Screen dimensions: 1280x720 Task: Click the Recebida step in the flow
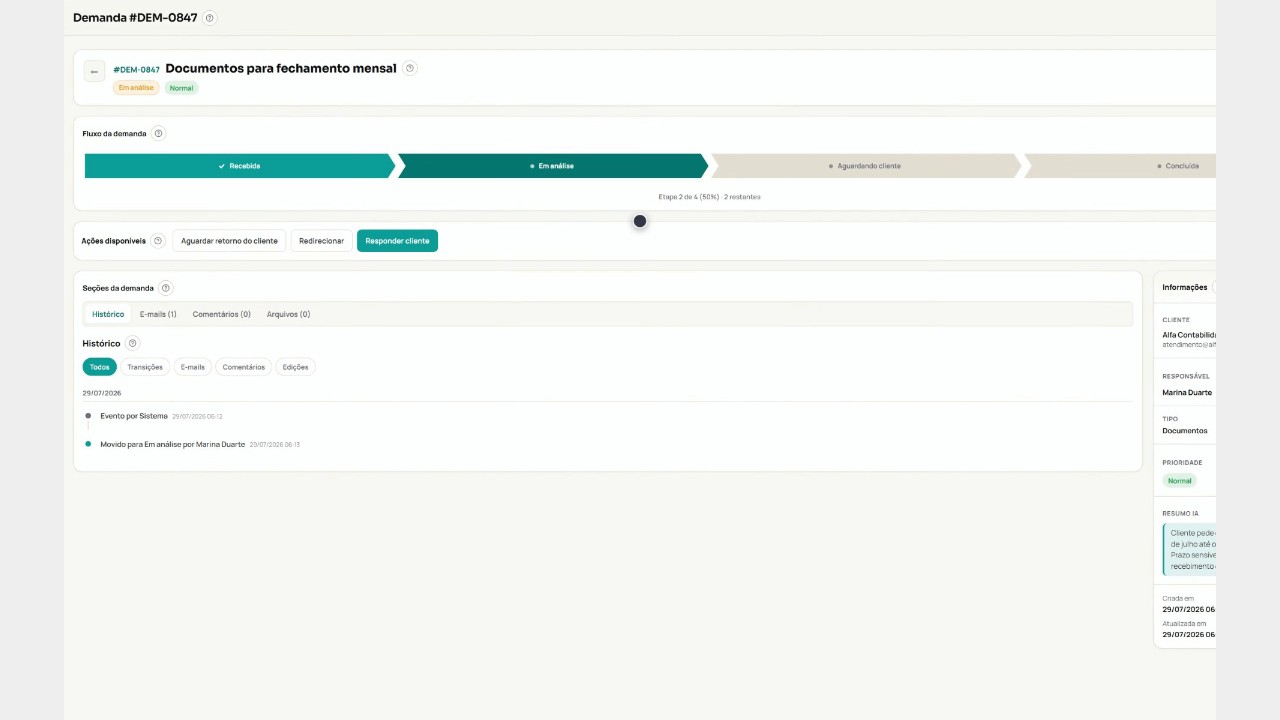point(239,166)
